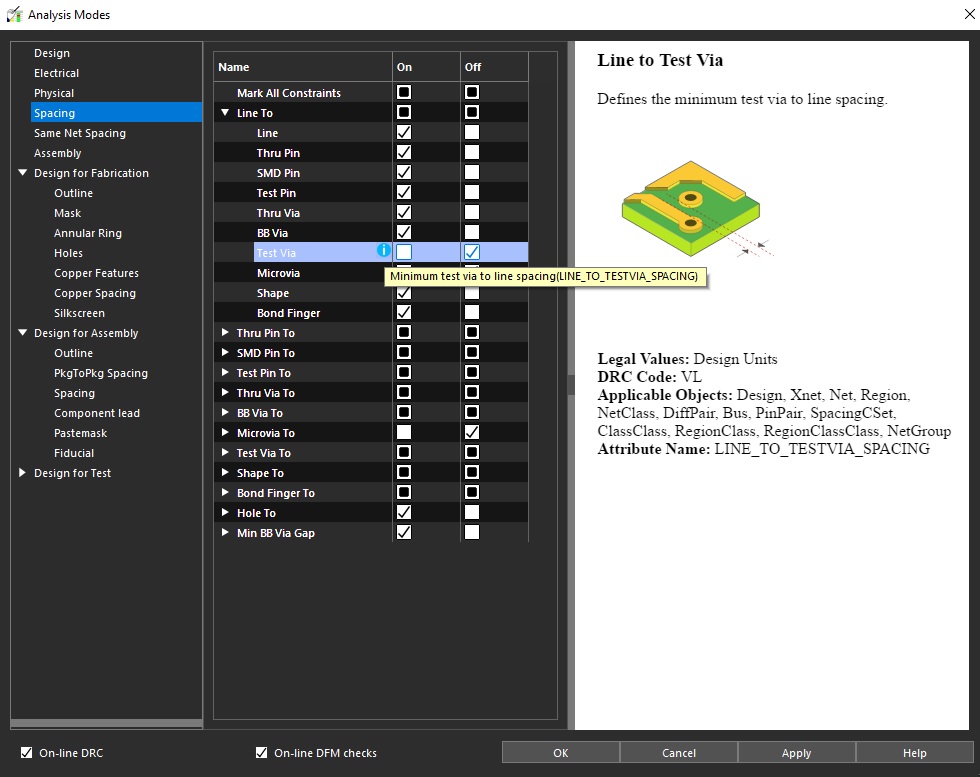Open the Electrical analysis category

click(56, 73)
